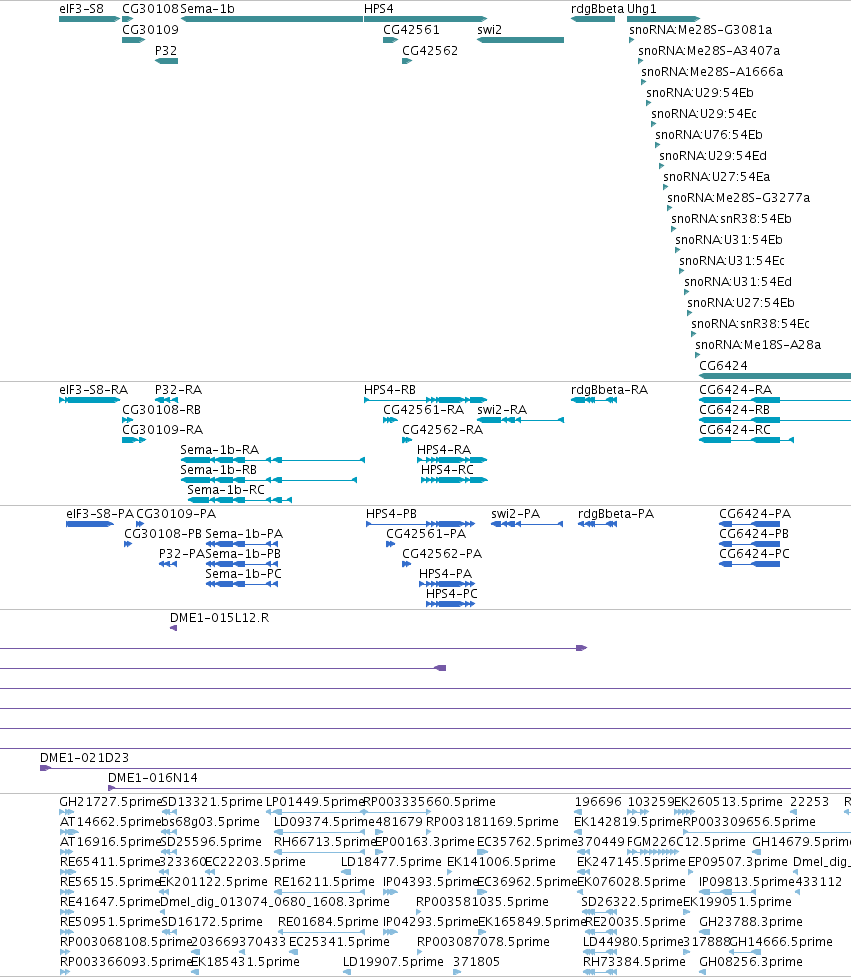
Task: Select snoRNA:Me18S-A28a label
Action: coord(758,345)
